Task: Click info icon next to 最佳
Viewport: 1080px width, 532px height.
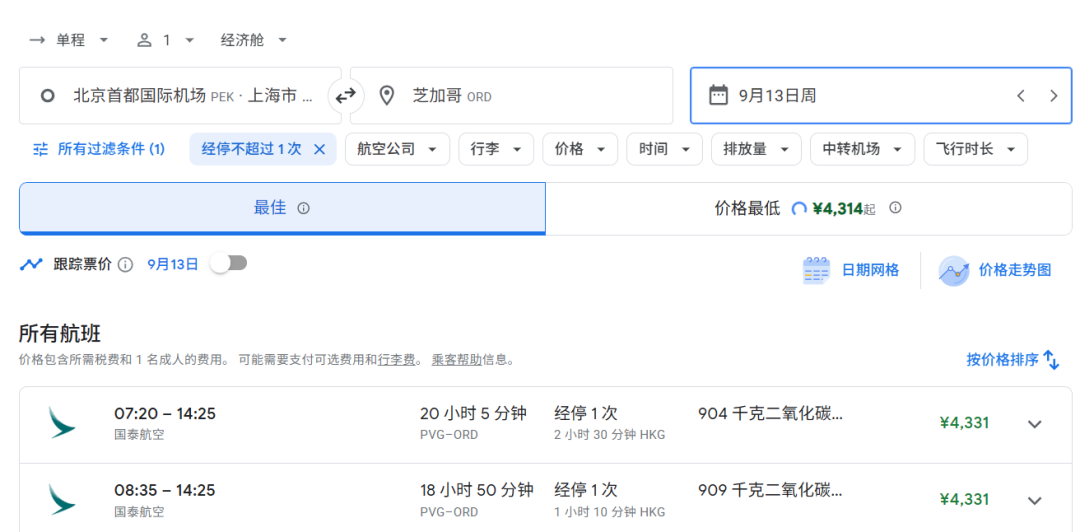Action: pyautogui.click(x=304, y=208)
